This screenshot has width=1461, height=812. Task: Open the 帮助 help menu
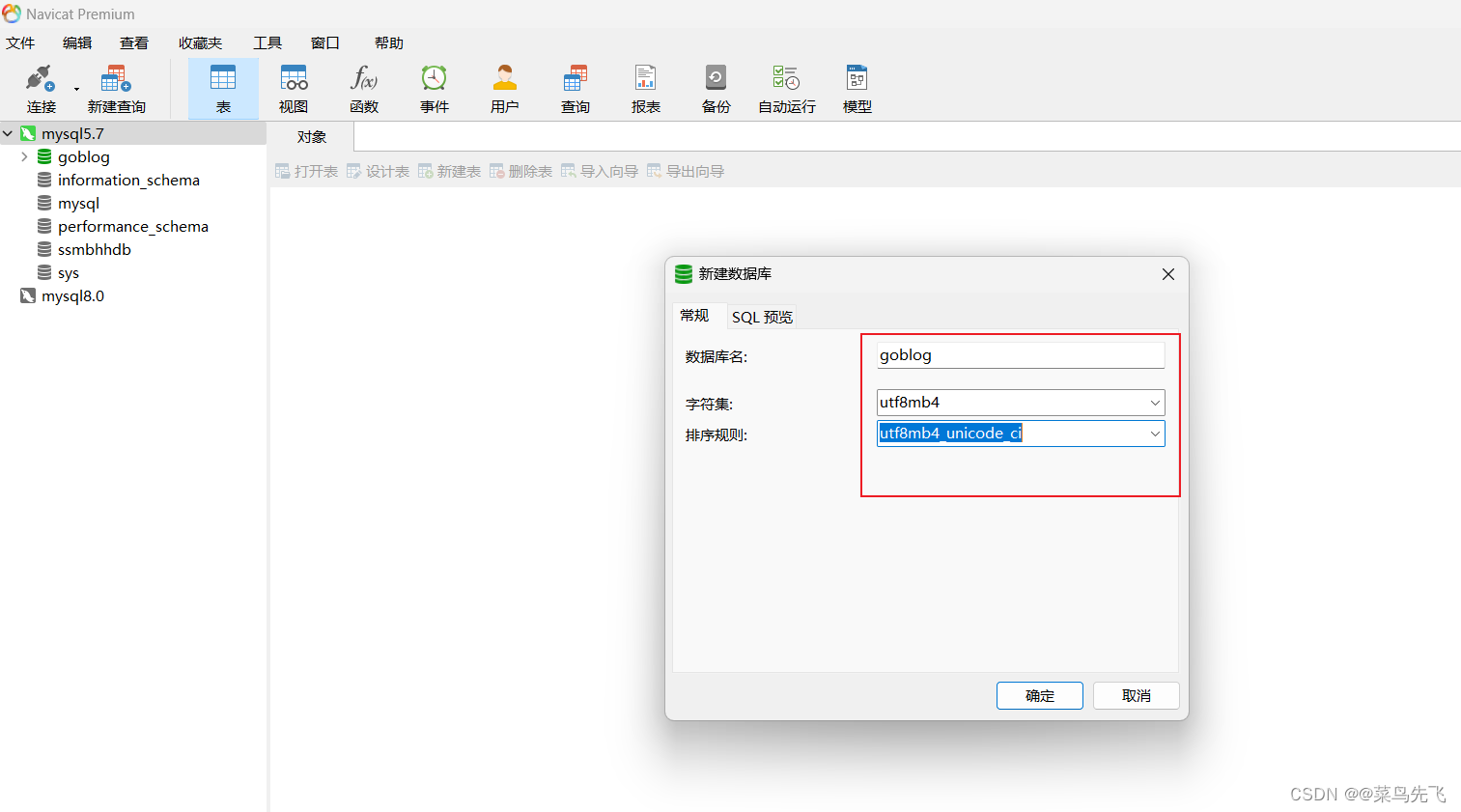click(389, 42)
